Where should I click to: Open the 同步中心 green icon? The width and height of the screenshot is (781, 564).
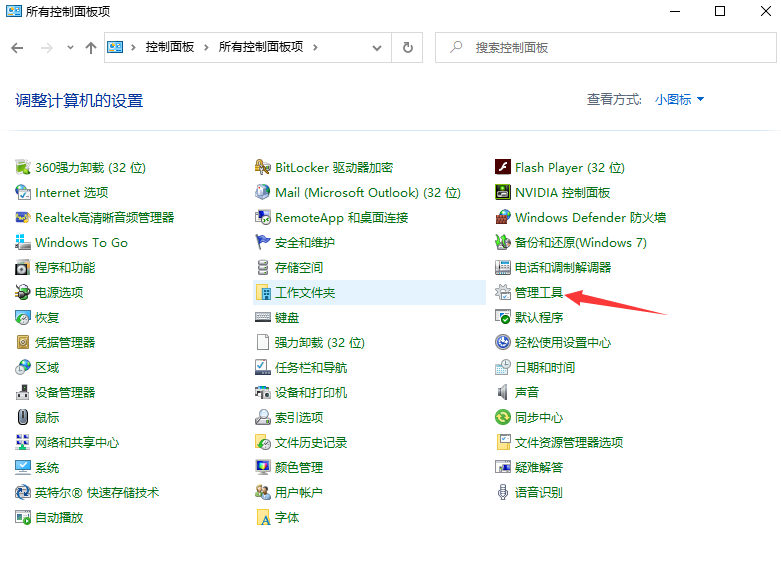[x=503, y=418]
